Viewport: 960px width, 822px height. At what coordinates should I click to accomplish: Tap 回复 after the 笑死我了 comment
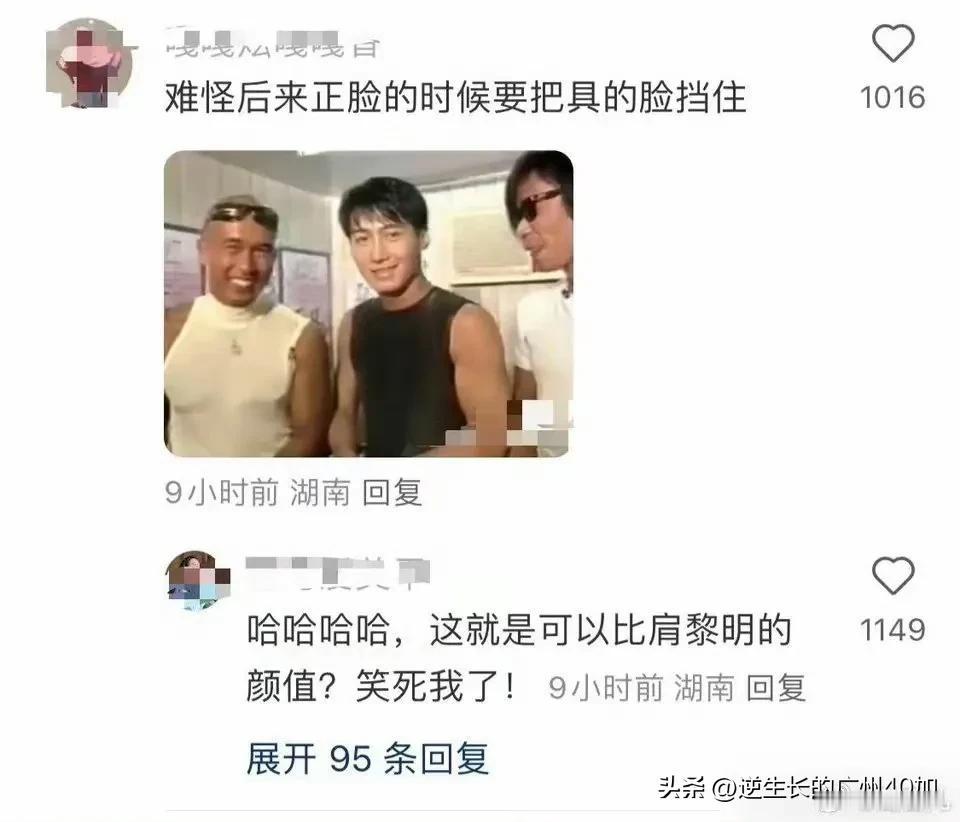point(775,687)
